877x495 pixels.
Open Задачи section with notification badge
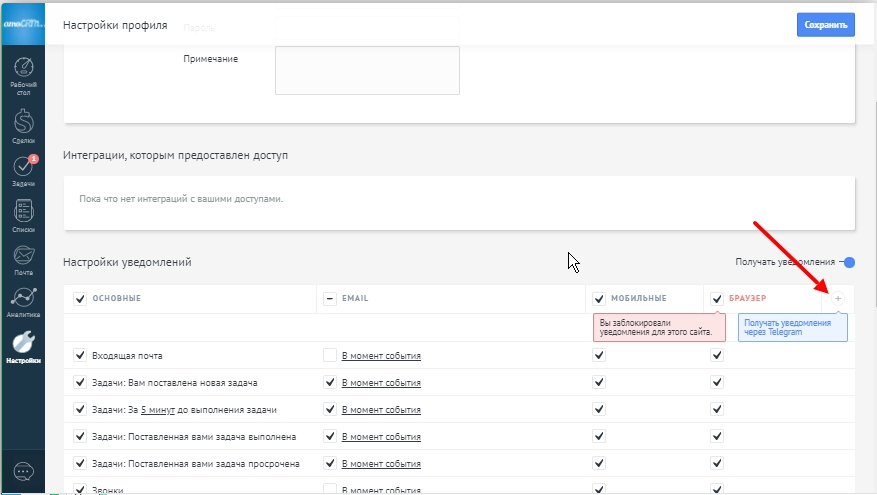[x=22, y=171]
